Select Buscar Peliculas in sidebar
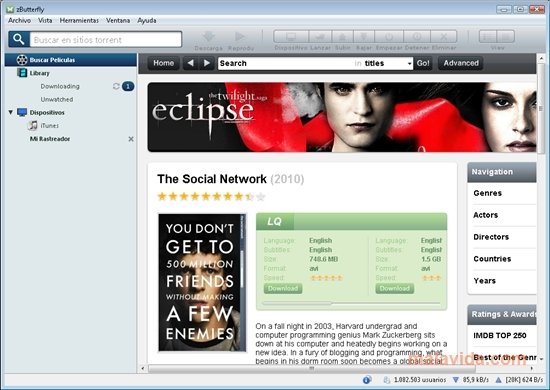The height and width of the screenshot is (390, 550). 71,60
